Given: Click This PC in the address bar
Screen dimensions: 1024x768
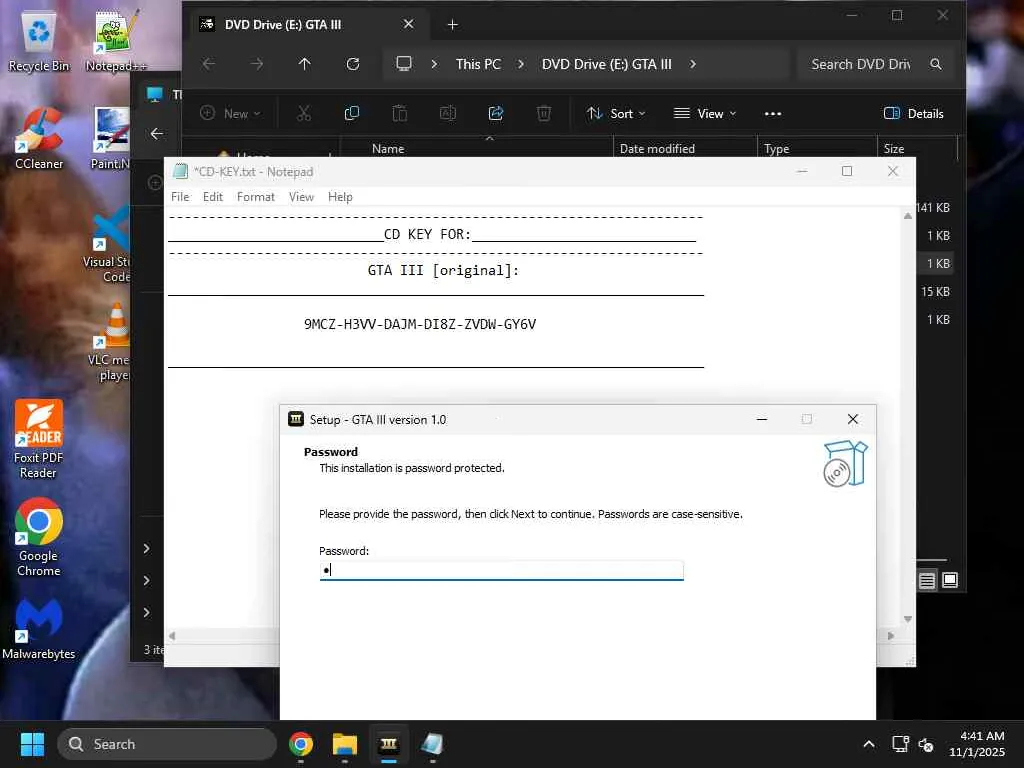Looking at the screenshot, I should point(478,64).
